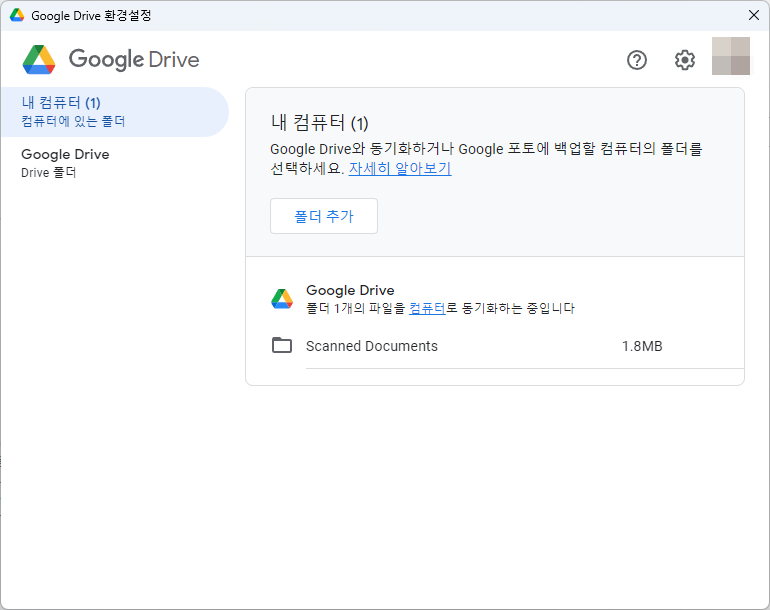Click the folder icon beside Scanned Documents
The image size is (770, 610).
point(282,346)
